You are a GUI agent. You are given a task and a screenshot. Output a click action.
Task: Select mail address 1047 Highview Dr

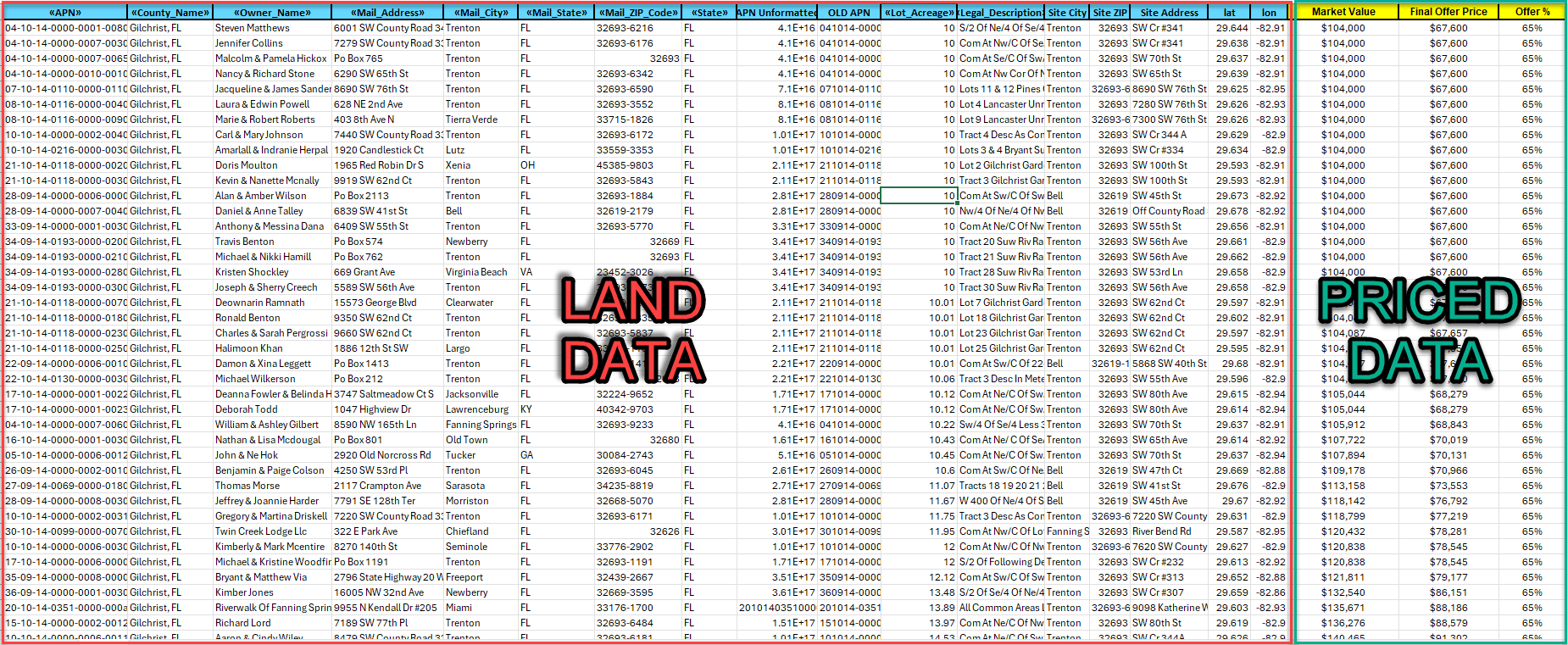coord(387,409)
